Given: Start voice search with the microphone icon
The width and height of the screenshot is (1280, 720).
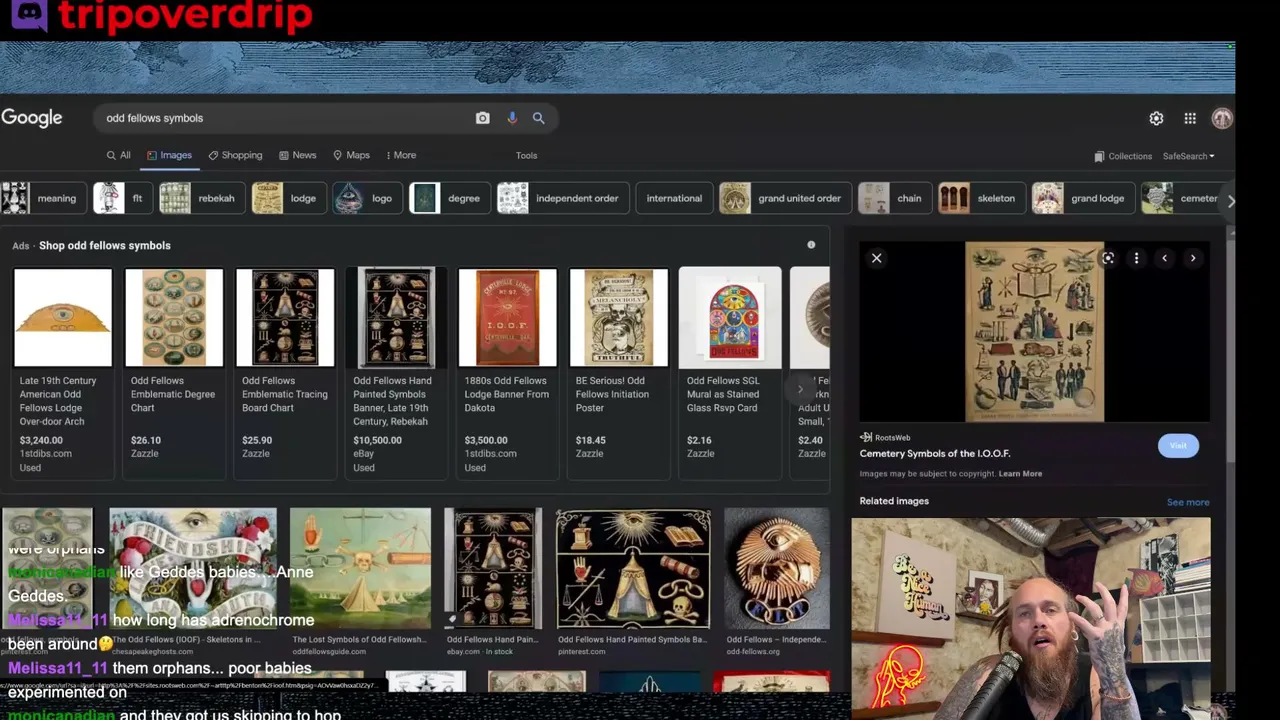Looking at the screenshot, I should tap(512, 118).
